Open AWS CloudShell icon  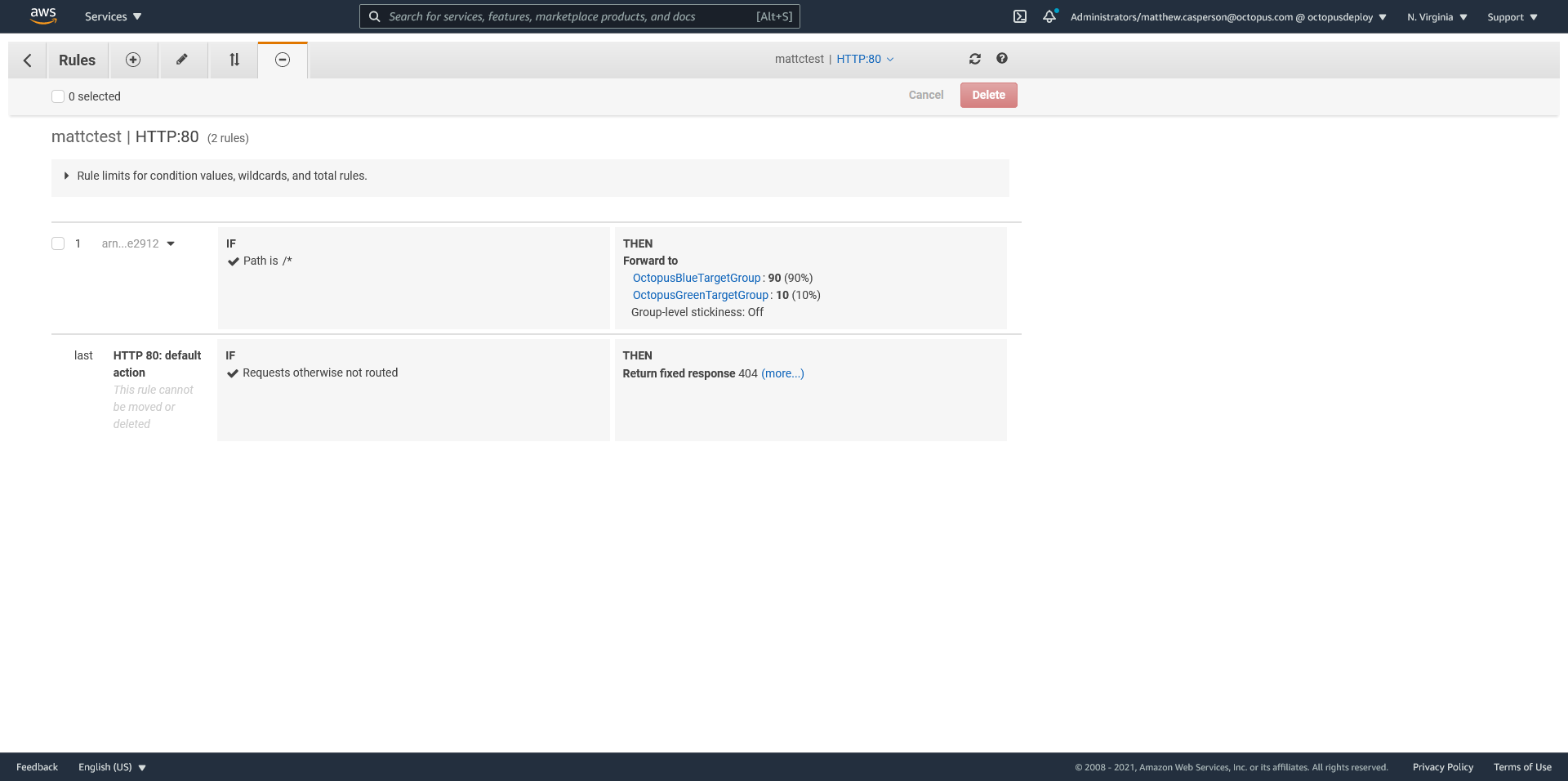[1020, 16]
